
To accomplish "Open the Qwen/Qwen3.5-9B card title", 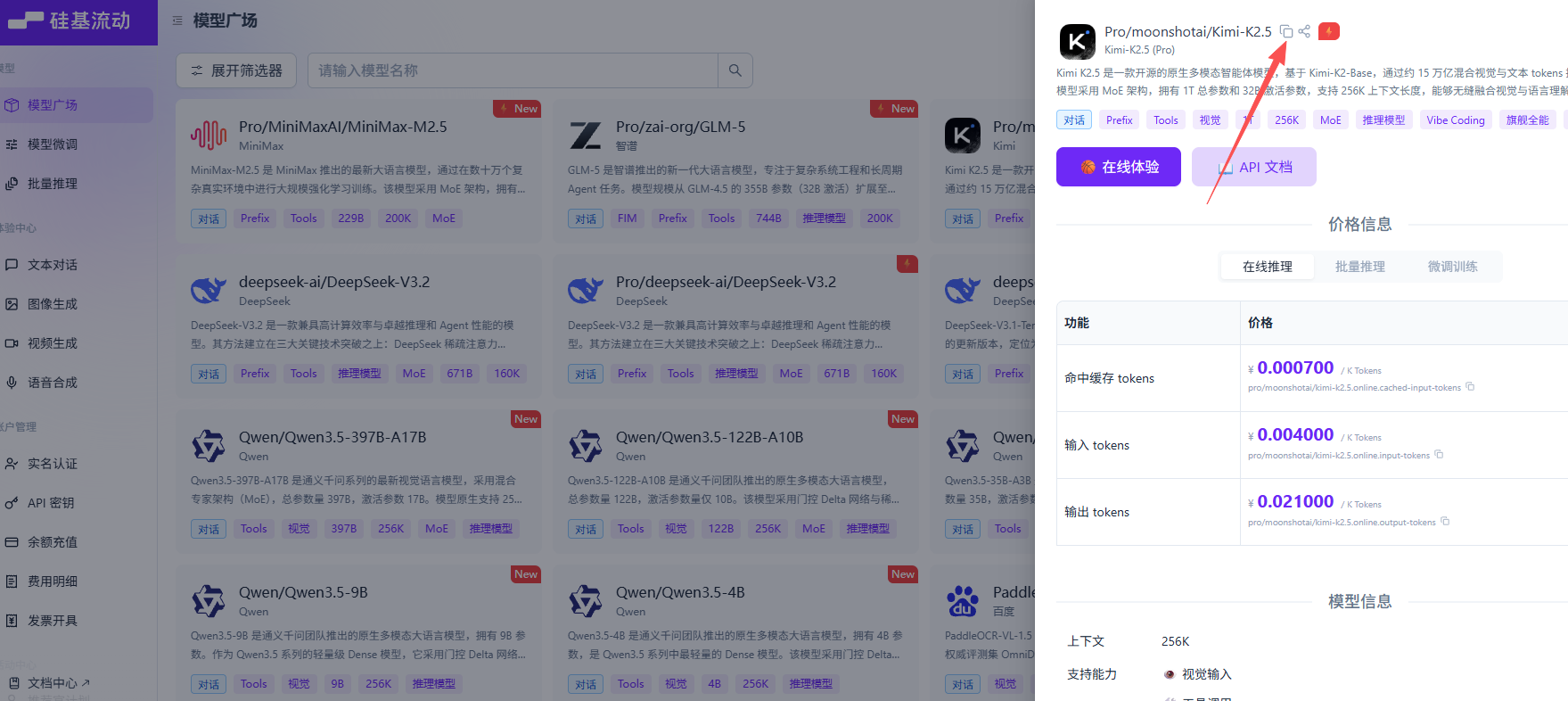I will tap(303, 592).
